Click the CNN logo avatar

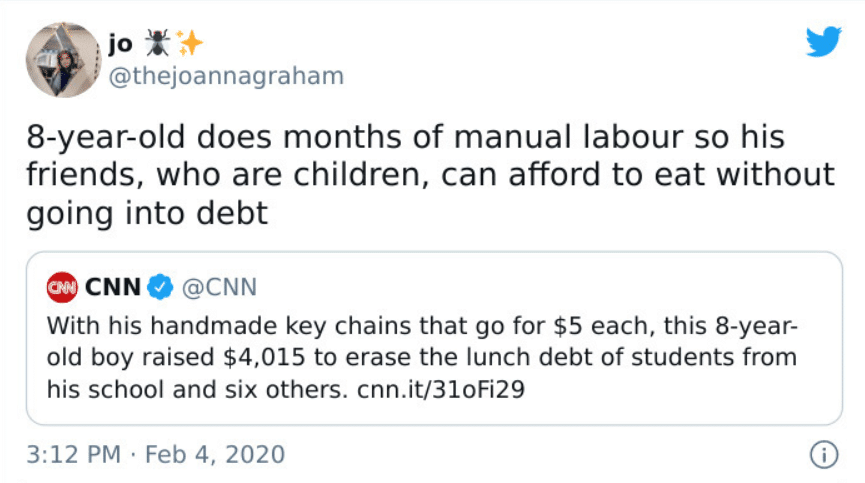(x=62, y=287)
